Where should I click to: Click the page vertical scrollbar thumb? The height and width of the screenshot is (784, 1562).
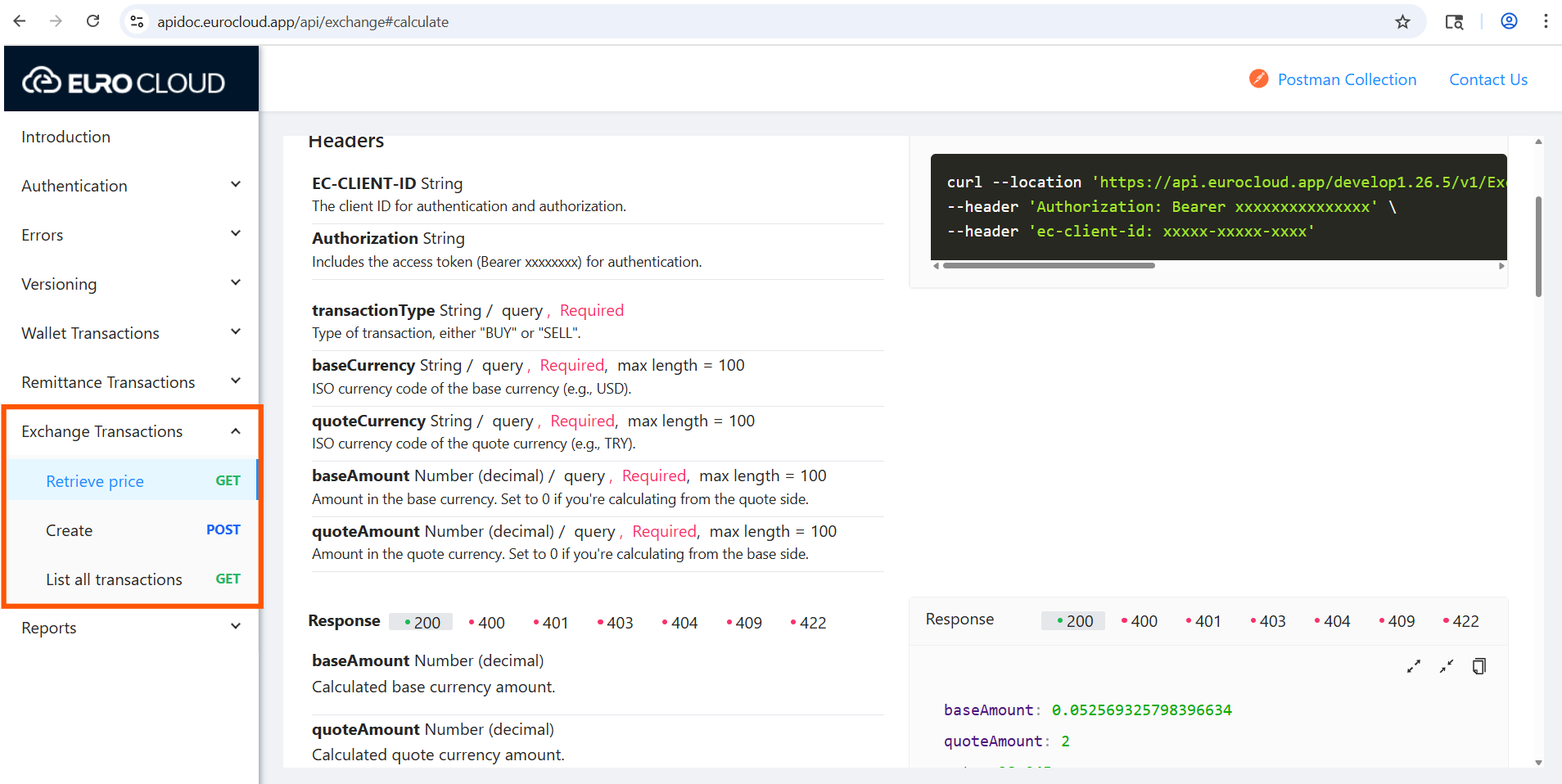click(1538, 246)
